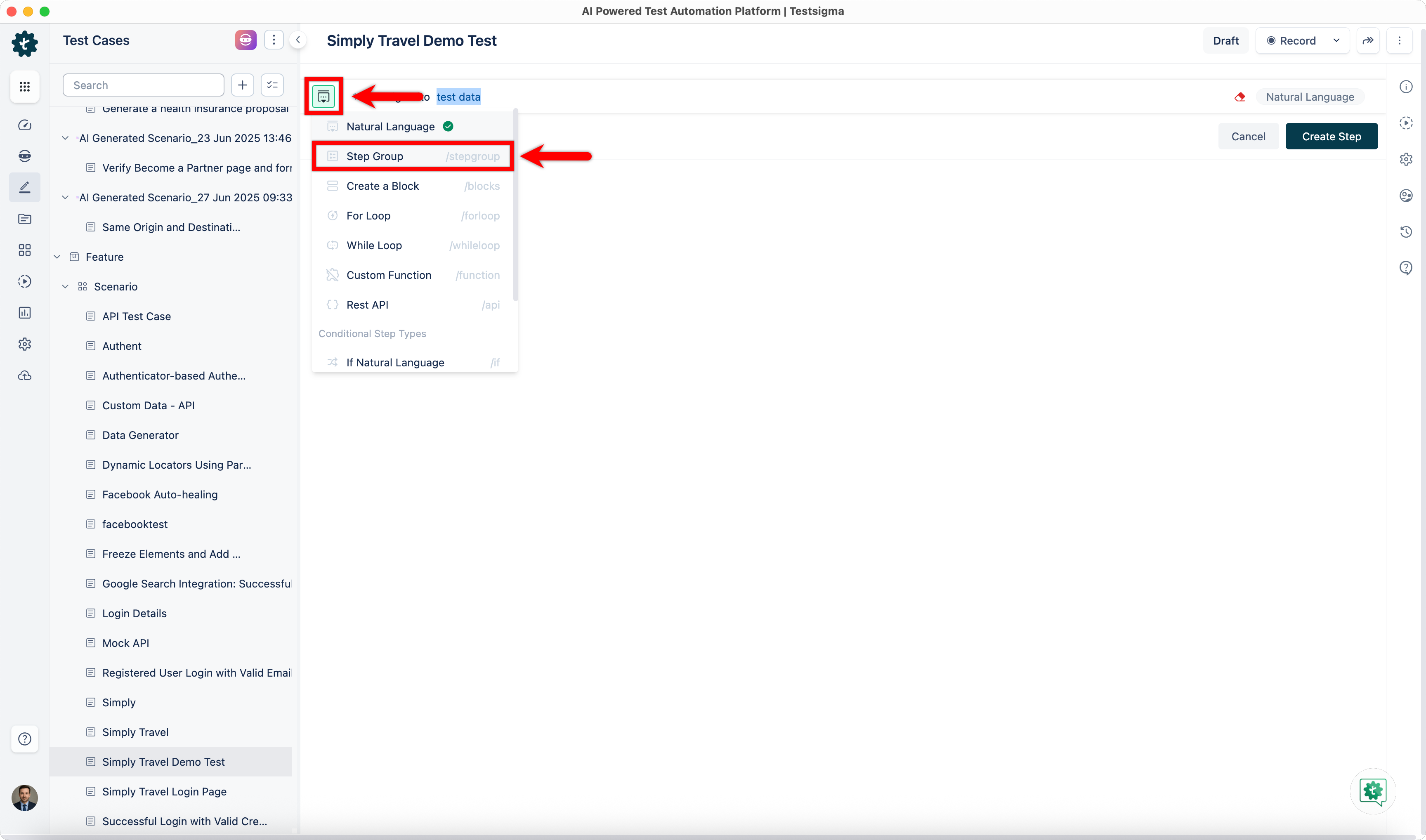
Task: Choose Create a Block option
Action: (413, 186)
